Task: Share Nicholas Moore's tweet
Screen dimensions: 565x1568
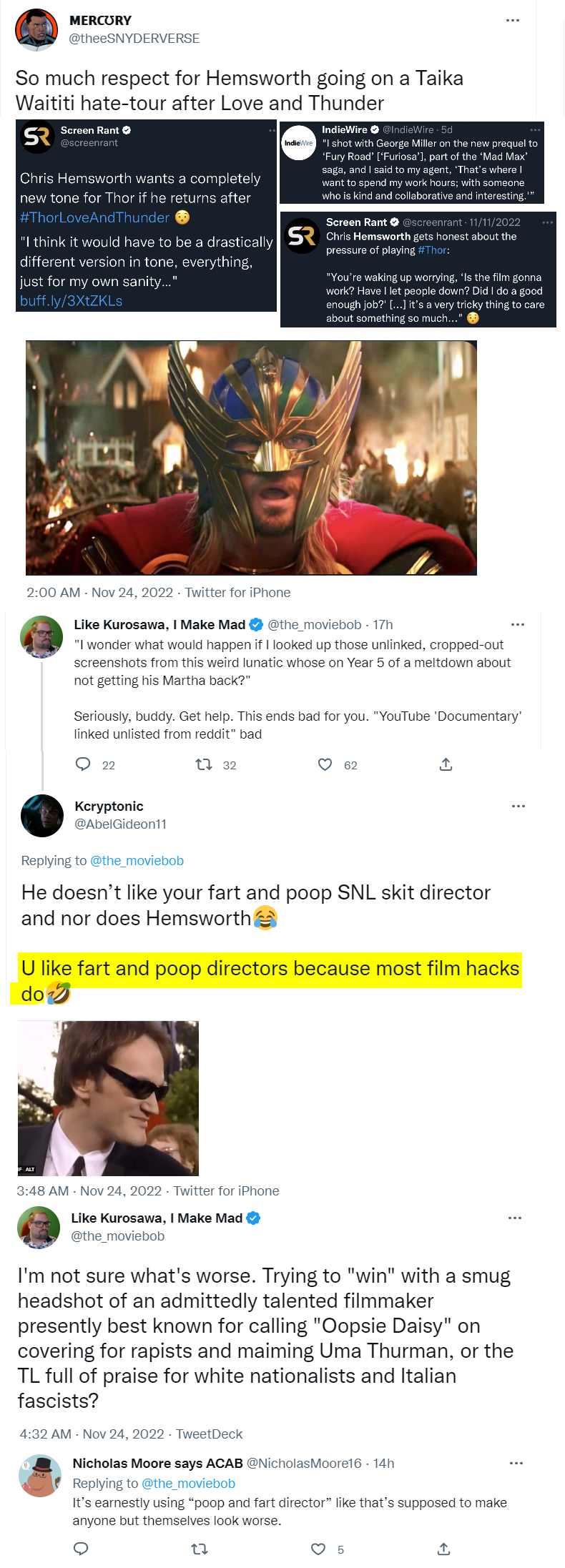Action: 443,1549
